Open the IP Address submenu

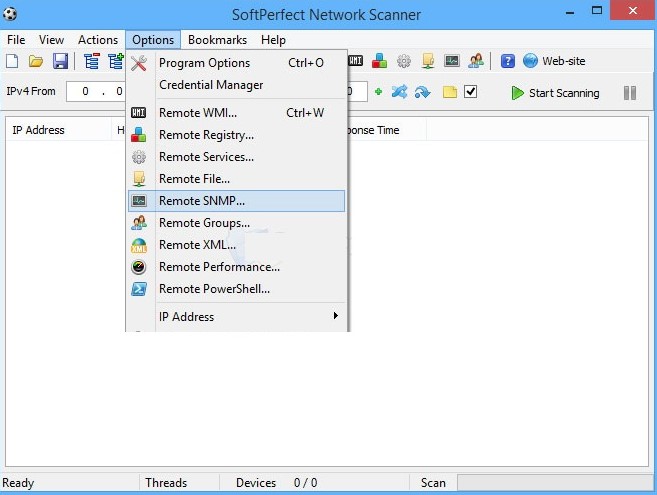tap(236, 316)
